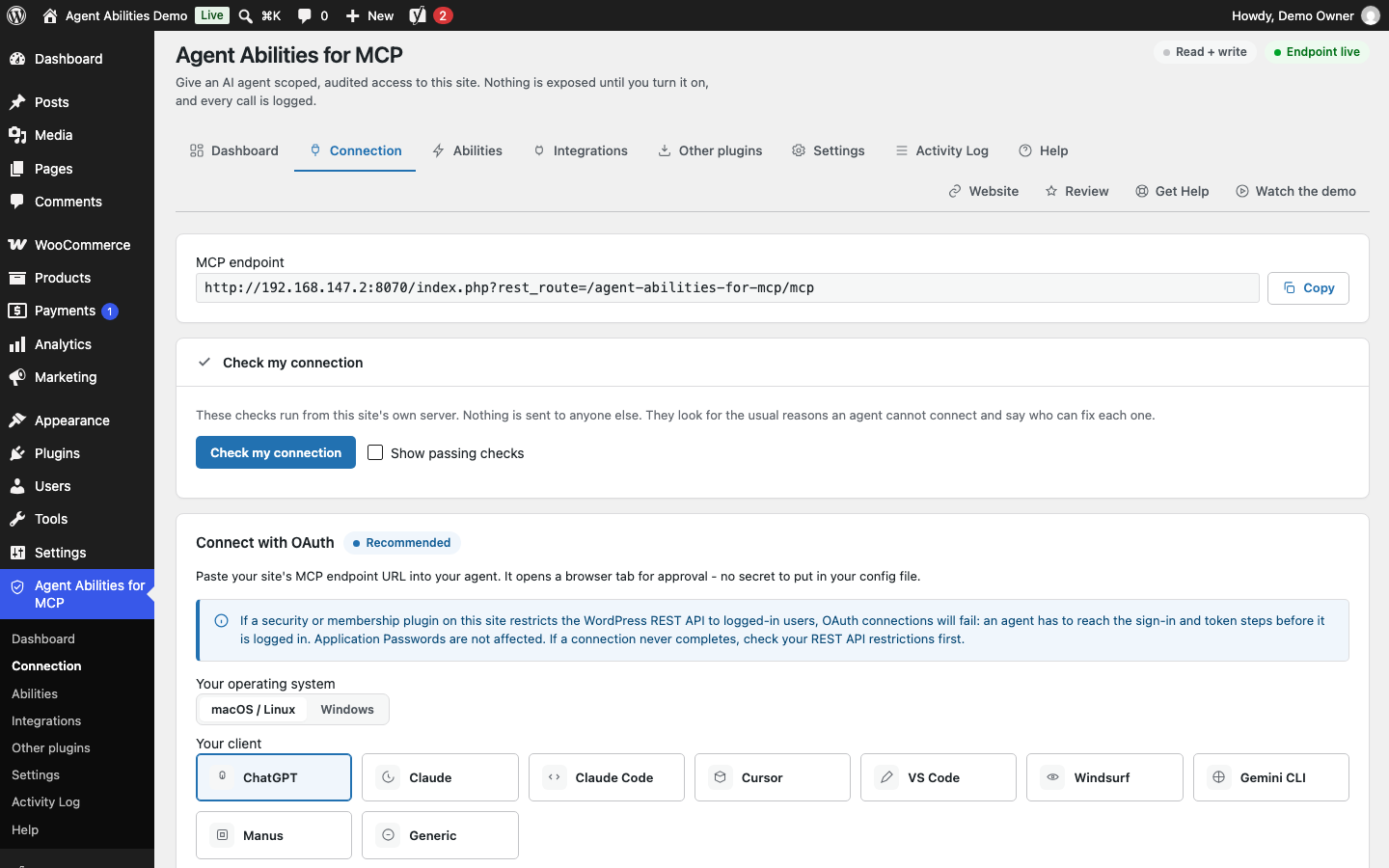Click the Appearance paintbrush icon
The height and width of the screenshot is (868, 1389).
17,420
